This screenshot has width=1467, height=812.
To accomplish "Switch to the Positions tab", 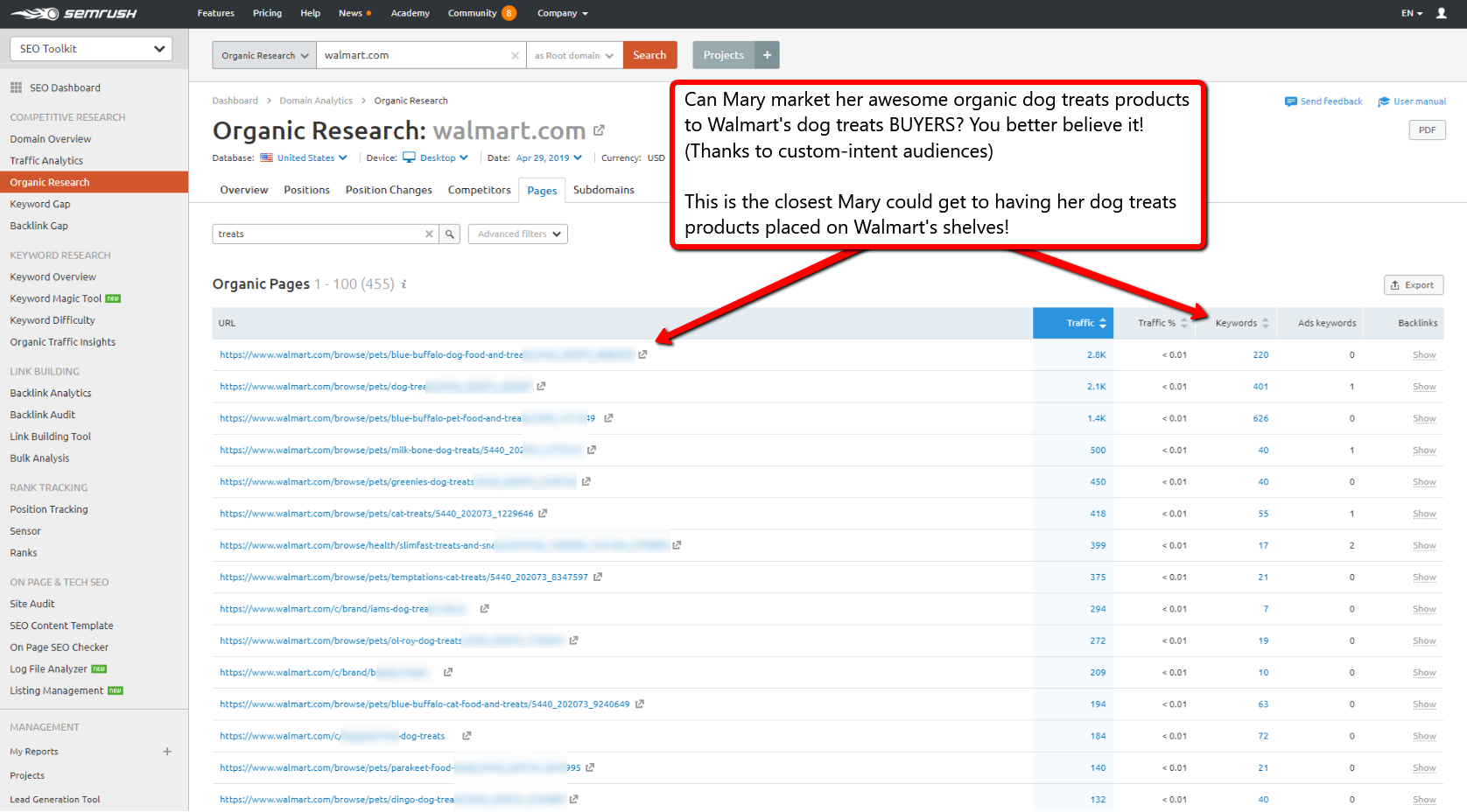I will click(x=306, y=190).
